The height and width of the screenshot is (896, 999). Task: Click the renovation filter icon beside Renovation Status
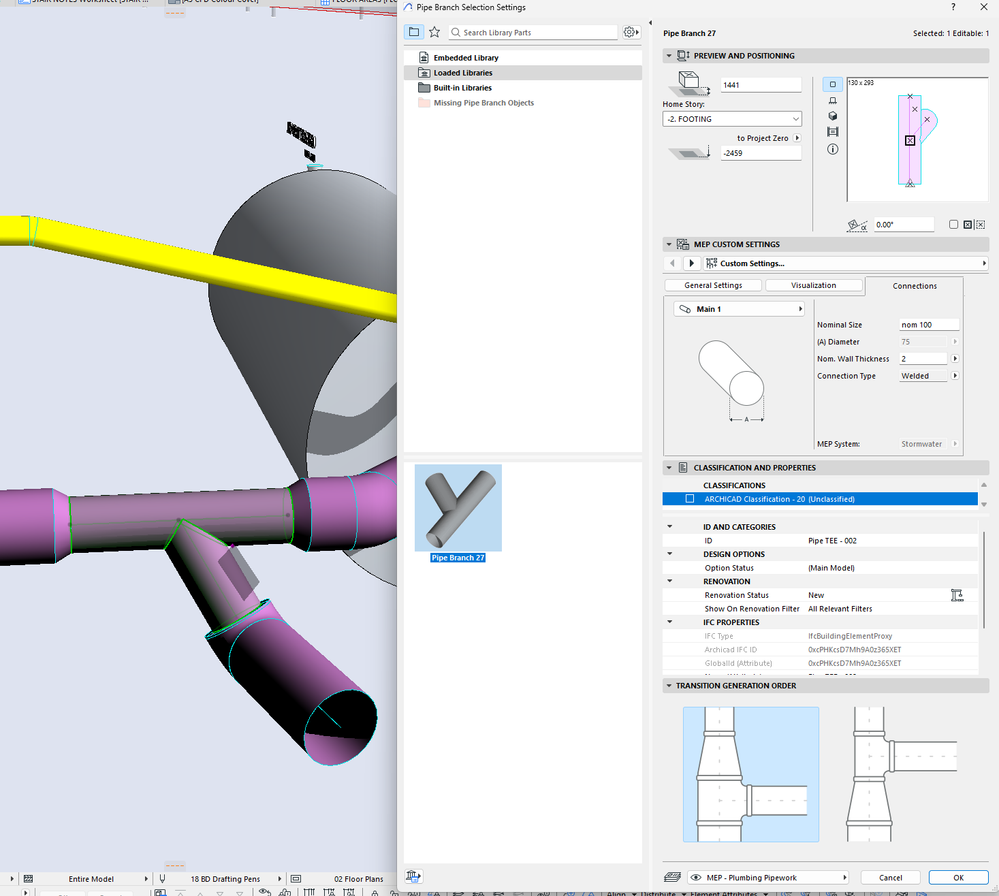click(x=957, y=594)
